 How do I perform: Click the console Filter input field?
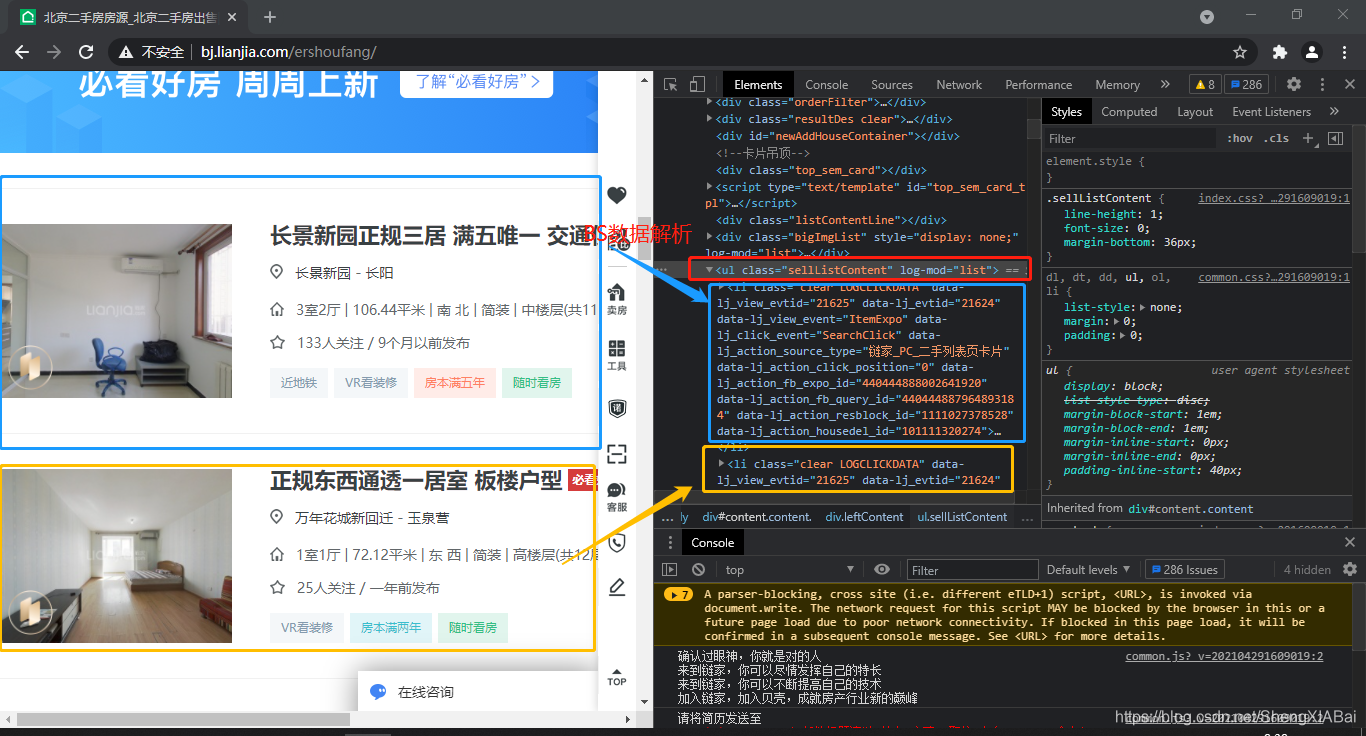point(970,569)
